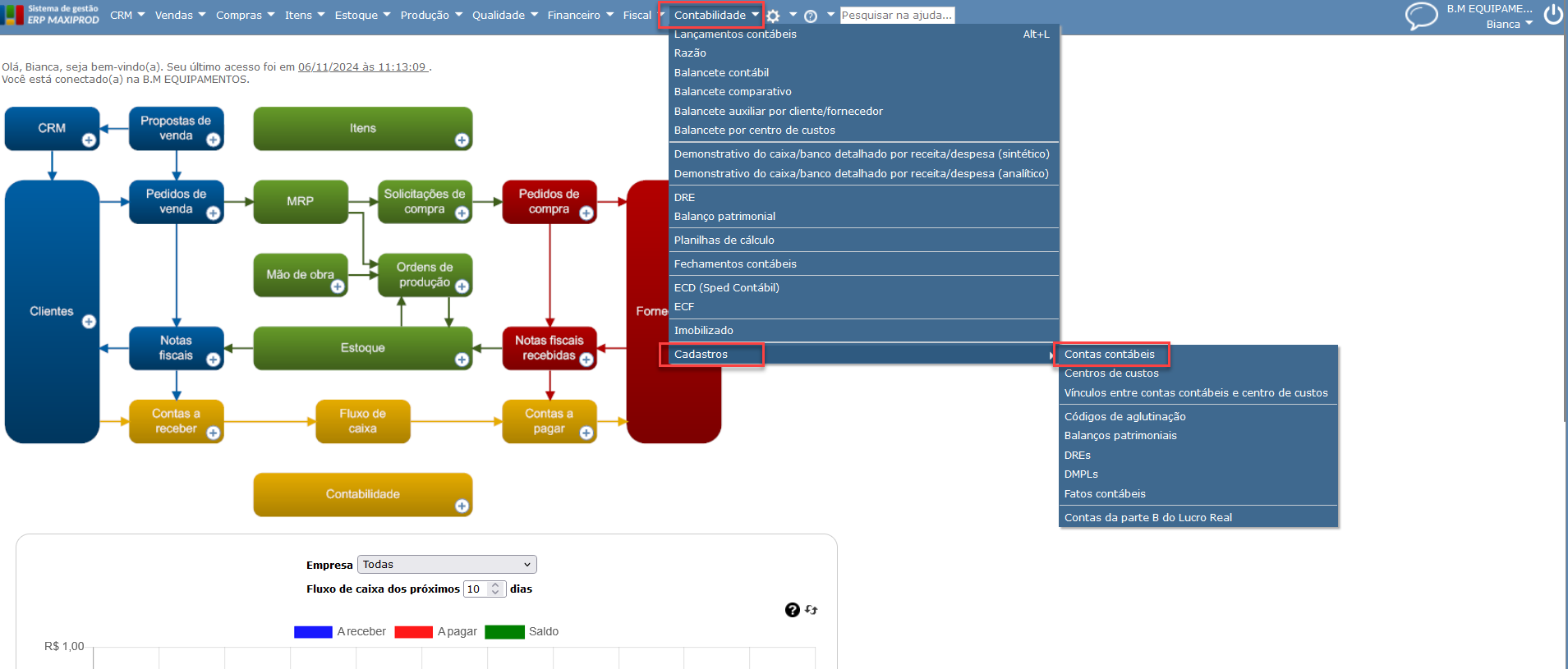Choose ECD (Sped Contábil) menu entry
The height and width of the screenshot is (669, 1568).
coord(862,288)
